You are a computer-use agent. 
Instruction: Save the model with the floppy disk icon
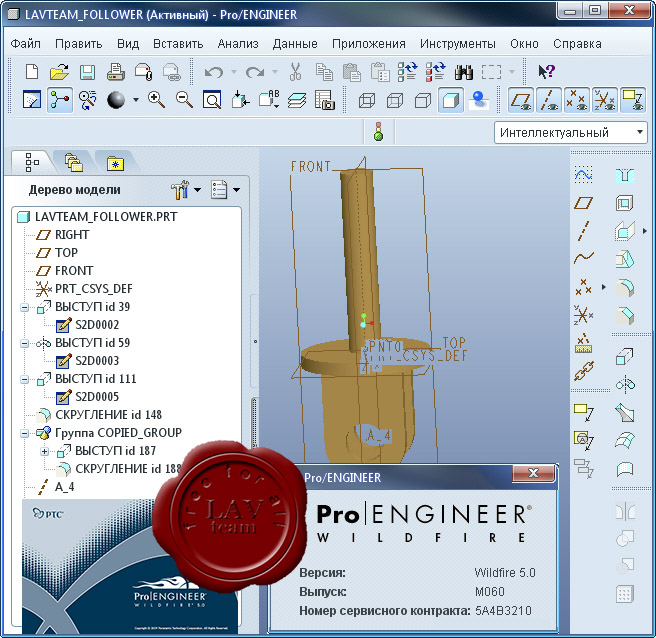[x=87, y=72]
